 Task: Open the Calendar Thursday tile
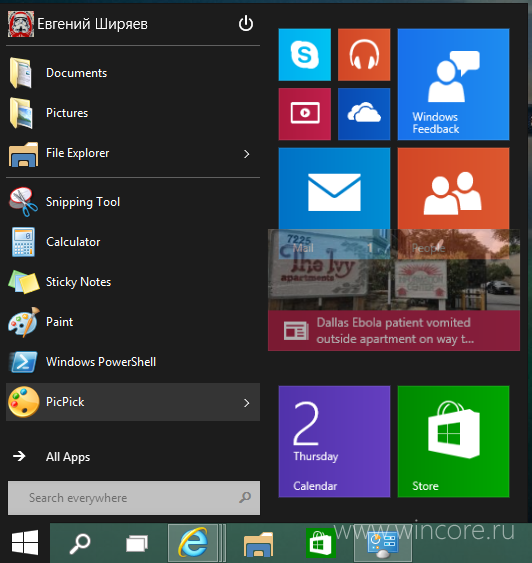click(x=334, y=442)
